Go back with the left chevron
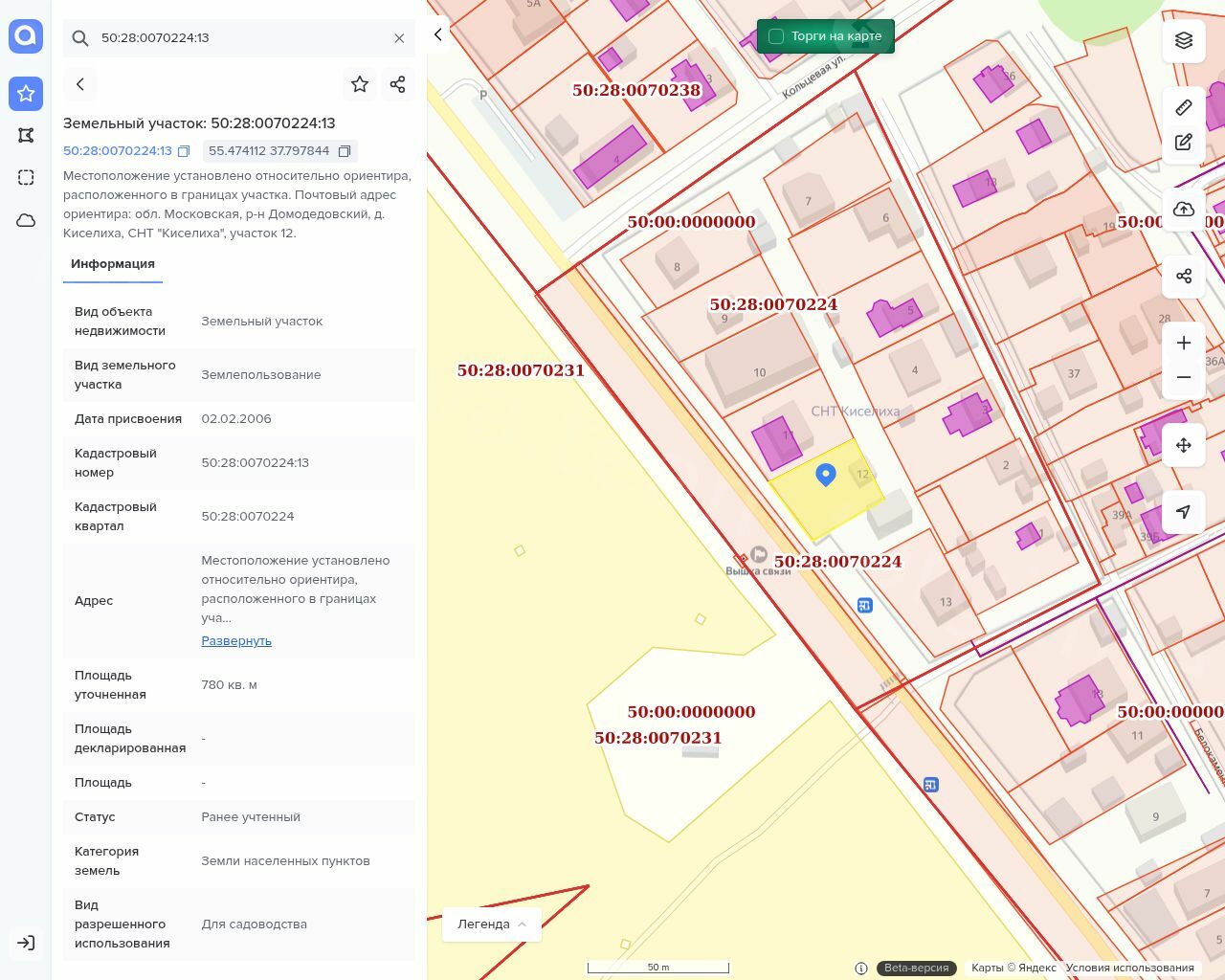 (80, 84)
